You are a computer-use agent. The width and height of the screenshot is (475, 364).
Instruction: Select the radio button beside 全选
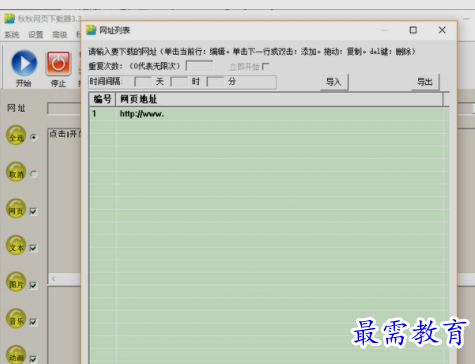click(34, 137)
